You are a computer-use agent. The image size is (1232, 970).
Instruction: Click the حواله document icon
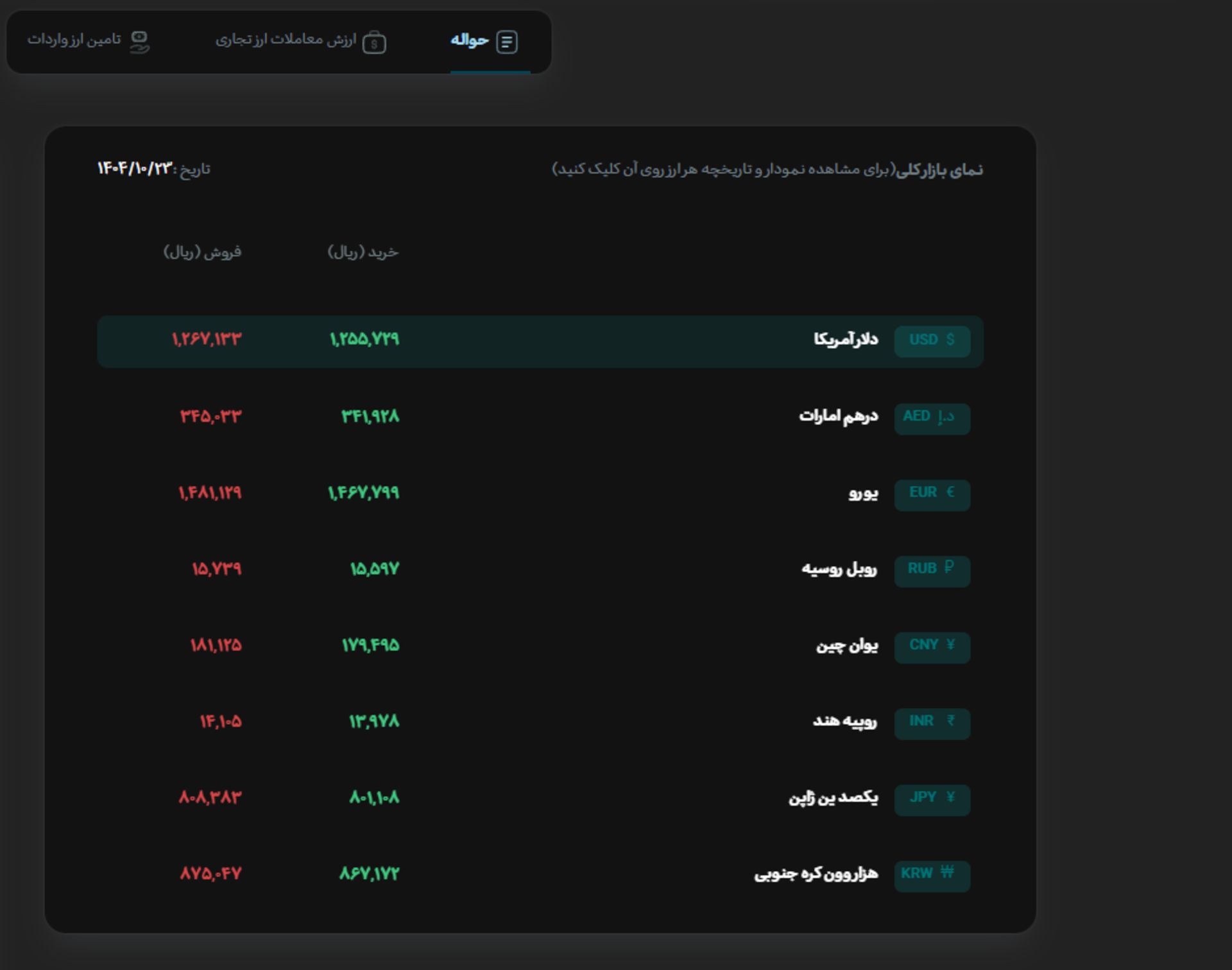click(x=506, y=42)
